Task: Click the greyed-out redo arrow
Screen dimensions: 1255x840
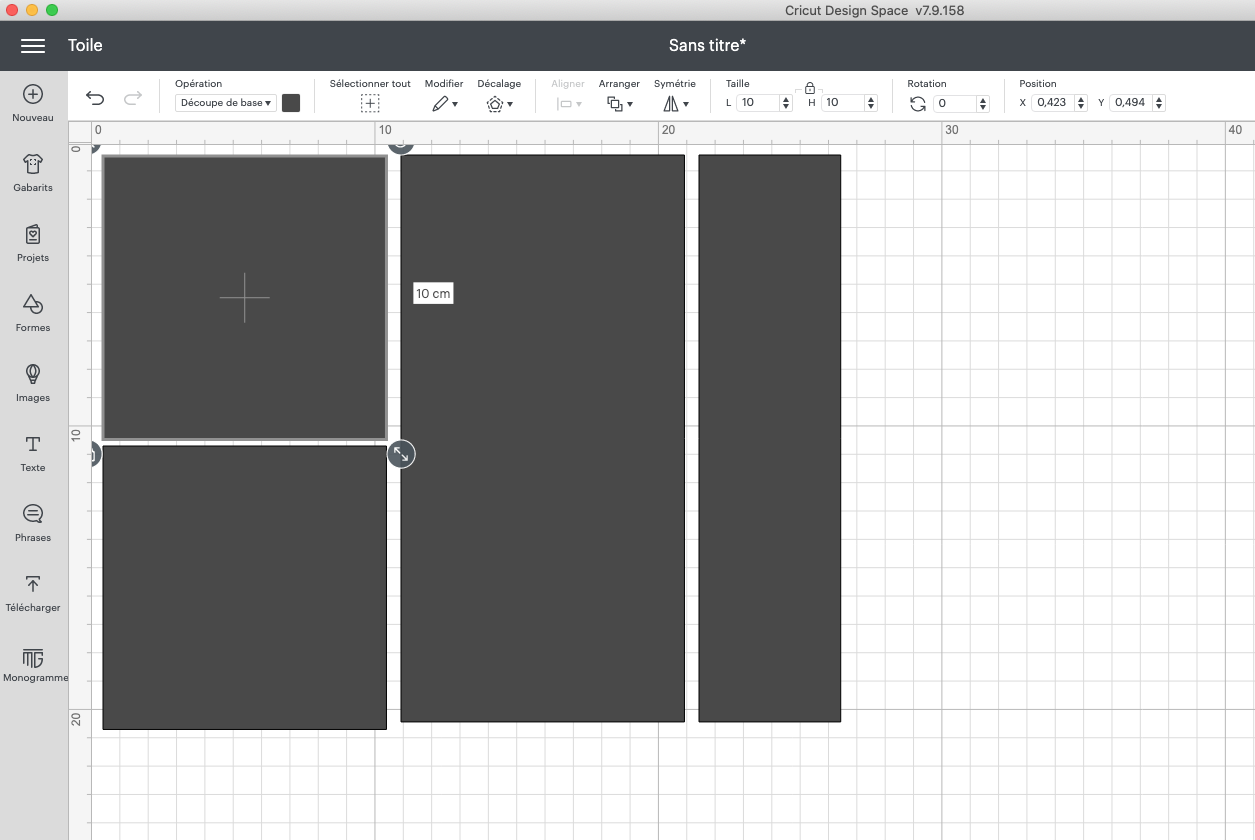Action: coord(132,98)
